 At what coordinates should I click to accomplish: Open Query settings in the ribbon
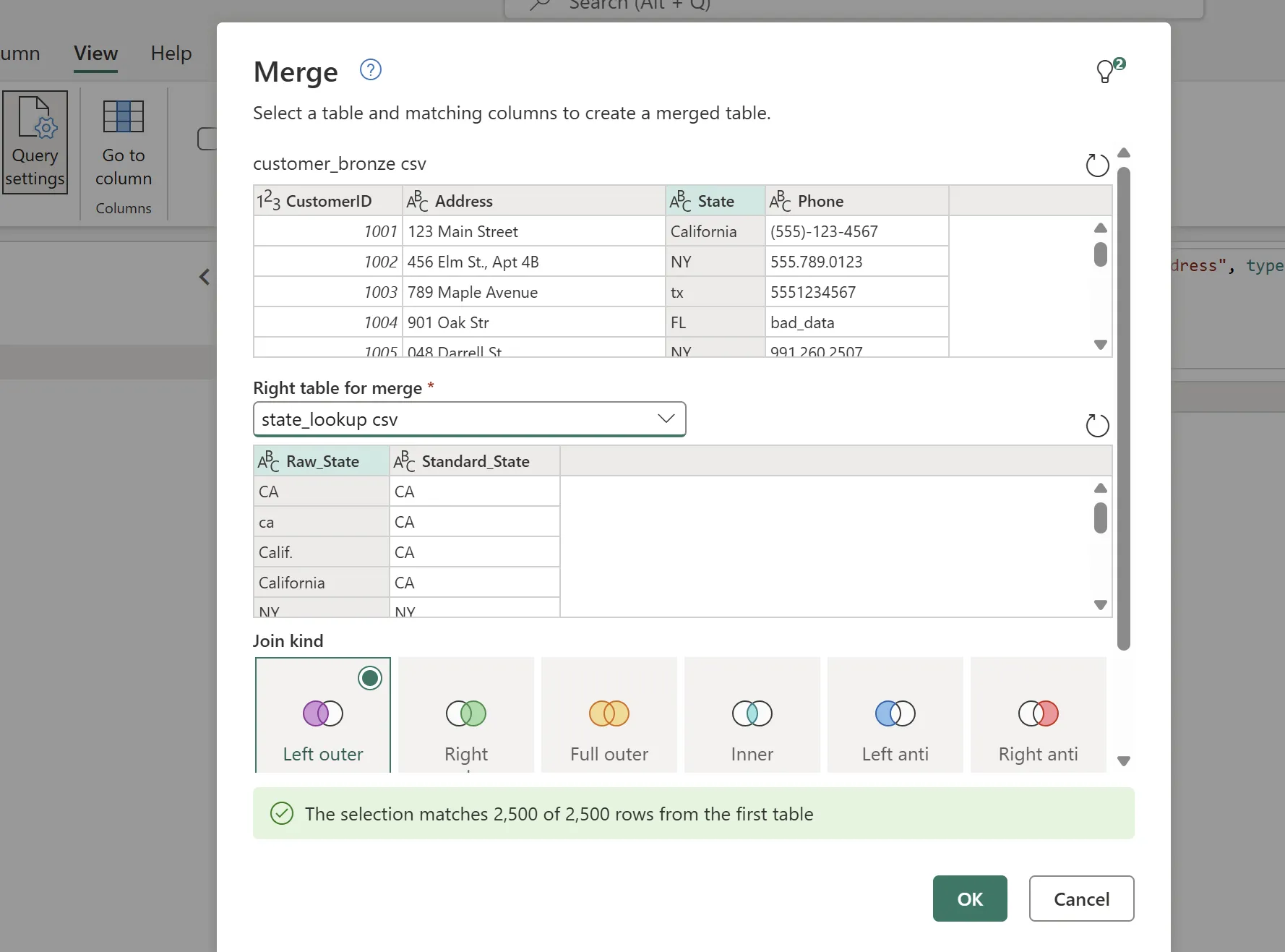coord(35,142)
